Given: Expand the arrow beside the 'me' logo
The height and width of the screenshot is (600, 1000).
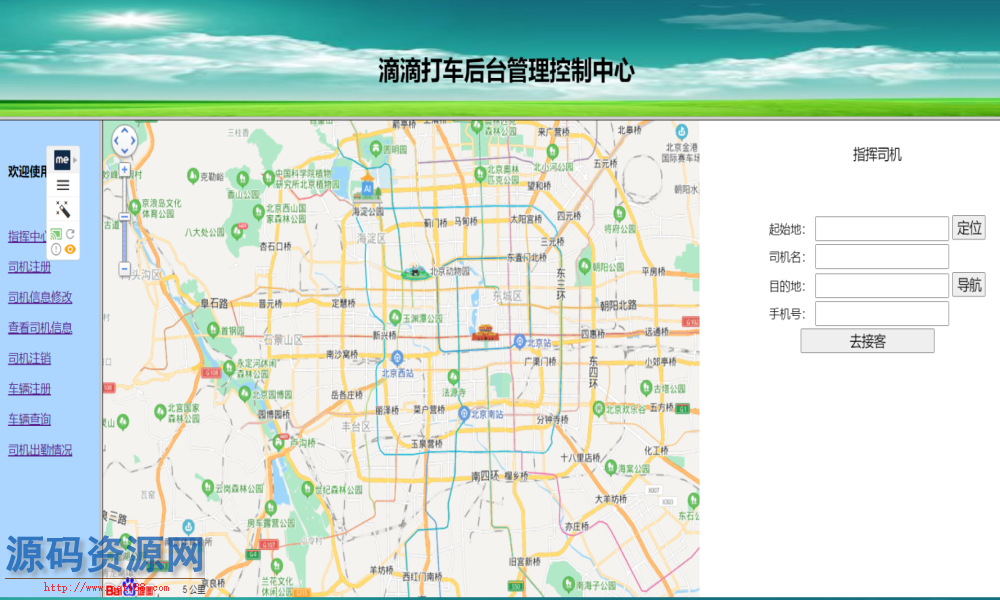Looking at the screenshot, I should click(x=75, y=160).
